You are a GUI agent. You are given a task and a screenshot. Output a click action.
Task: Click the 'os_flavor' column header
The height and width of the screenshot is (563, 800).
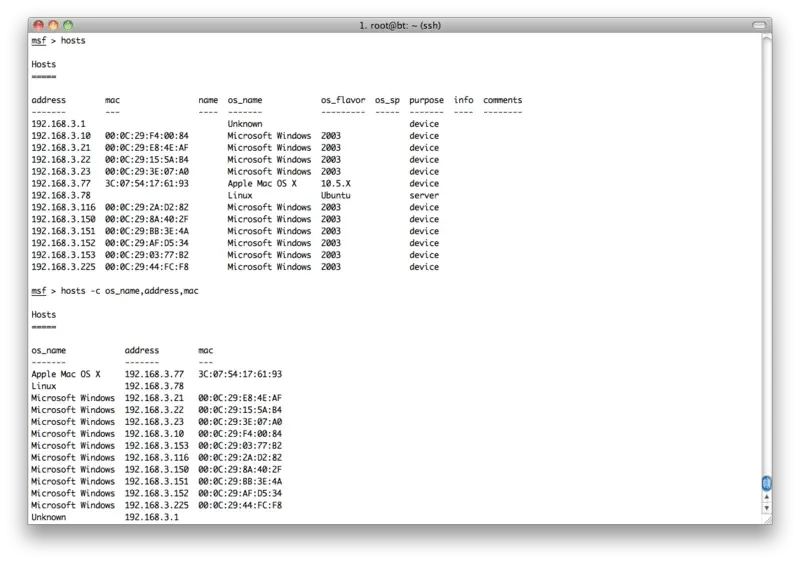342,100
